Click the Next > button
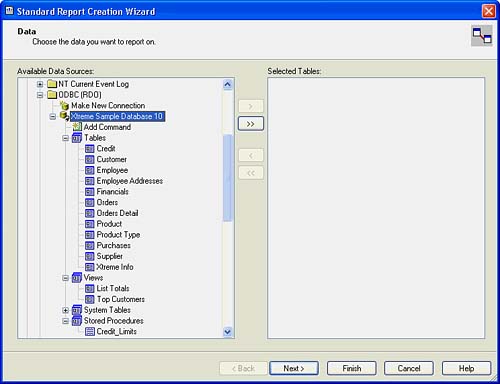Screen dimensions: 500x384 click(x=294, y=368)
